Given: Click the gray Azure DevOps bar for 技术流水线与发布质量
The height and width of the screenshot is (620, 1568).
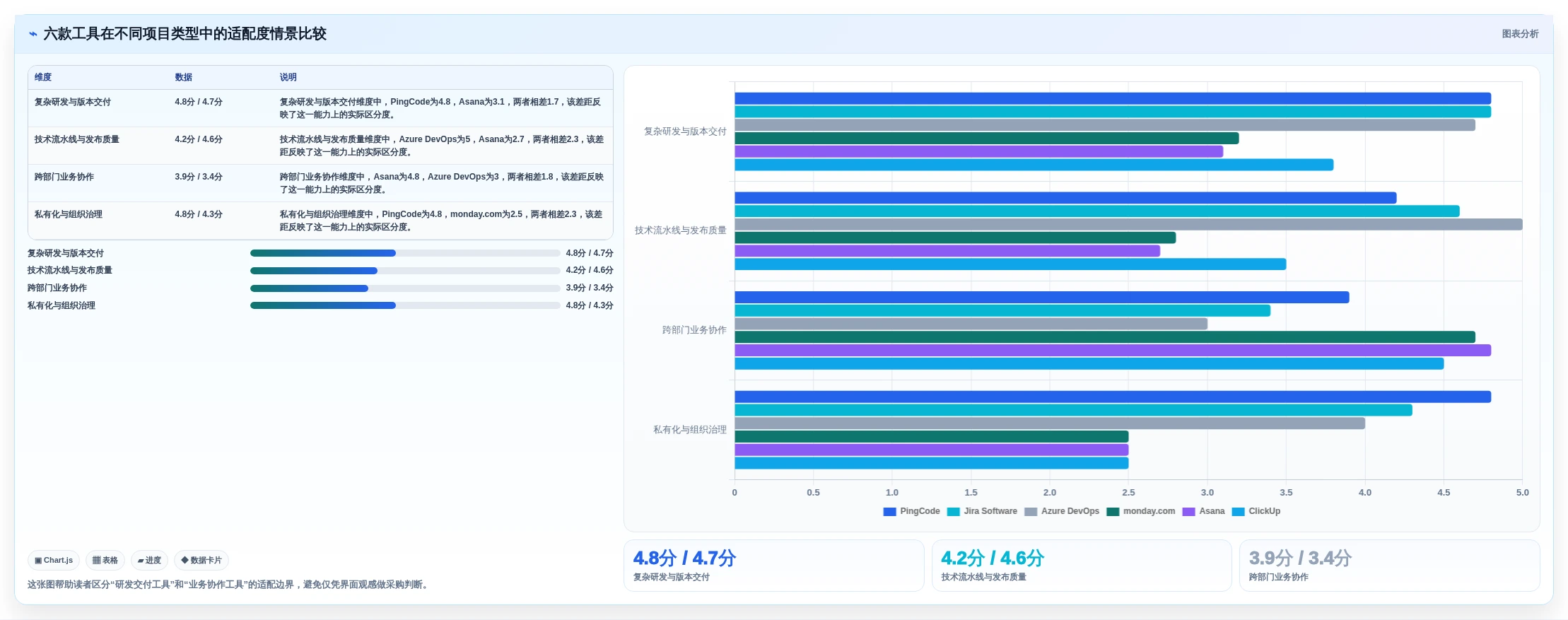Looking at the screenshot, I should pyautogui.click(x=1128, y=225).
